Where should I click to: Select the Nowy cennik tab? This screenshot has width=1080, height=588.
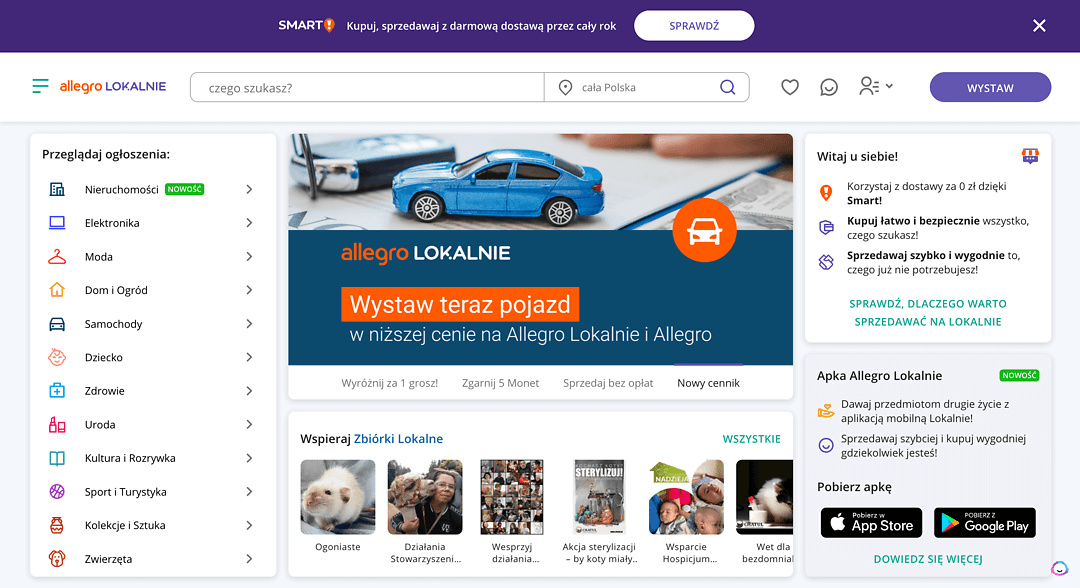(x=709, y=383)
